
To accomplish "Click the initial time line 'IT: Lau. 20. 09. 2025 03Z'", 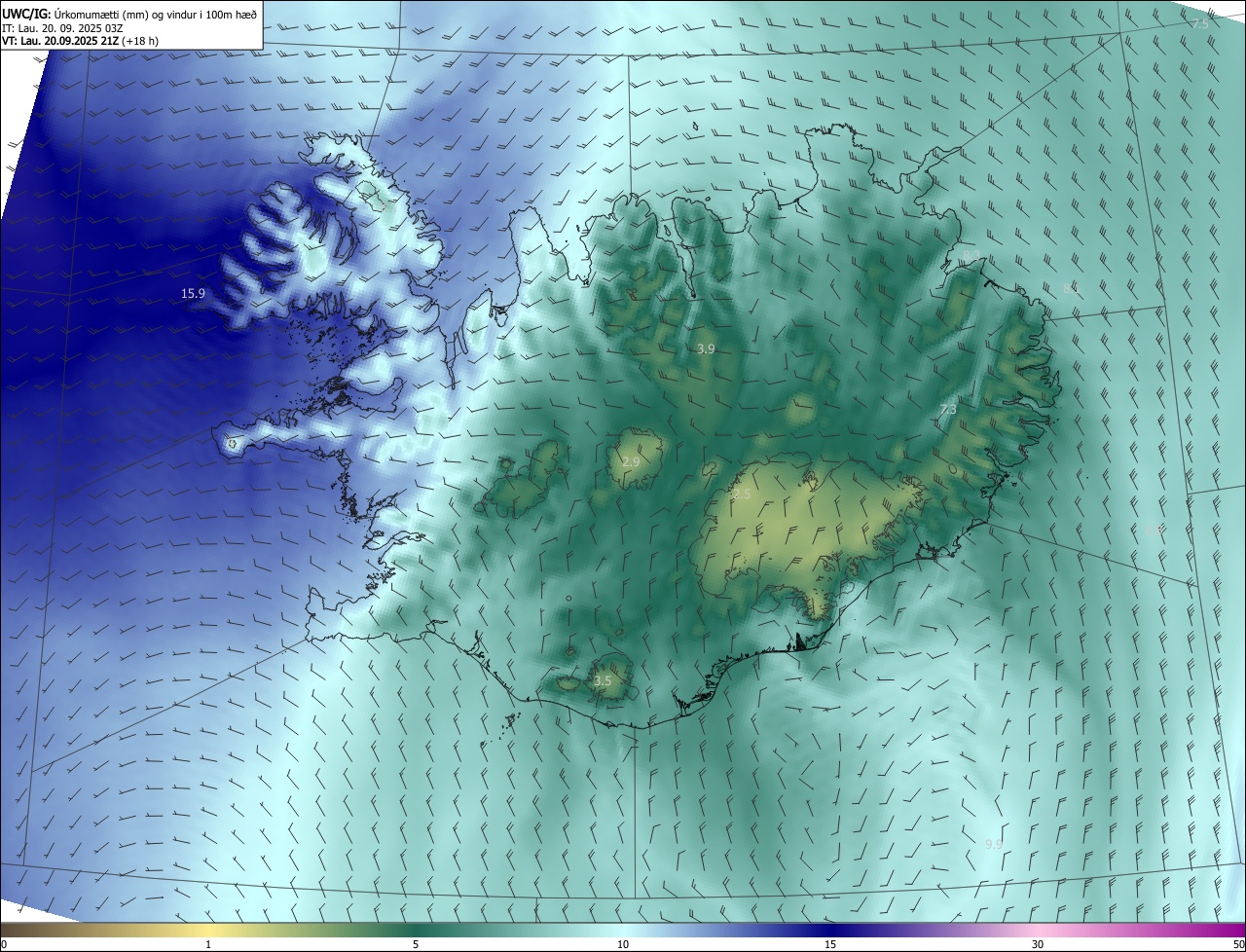I will coord(62,28).
